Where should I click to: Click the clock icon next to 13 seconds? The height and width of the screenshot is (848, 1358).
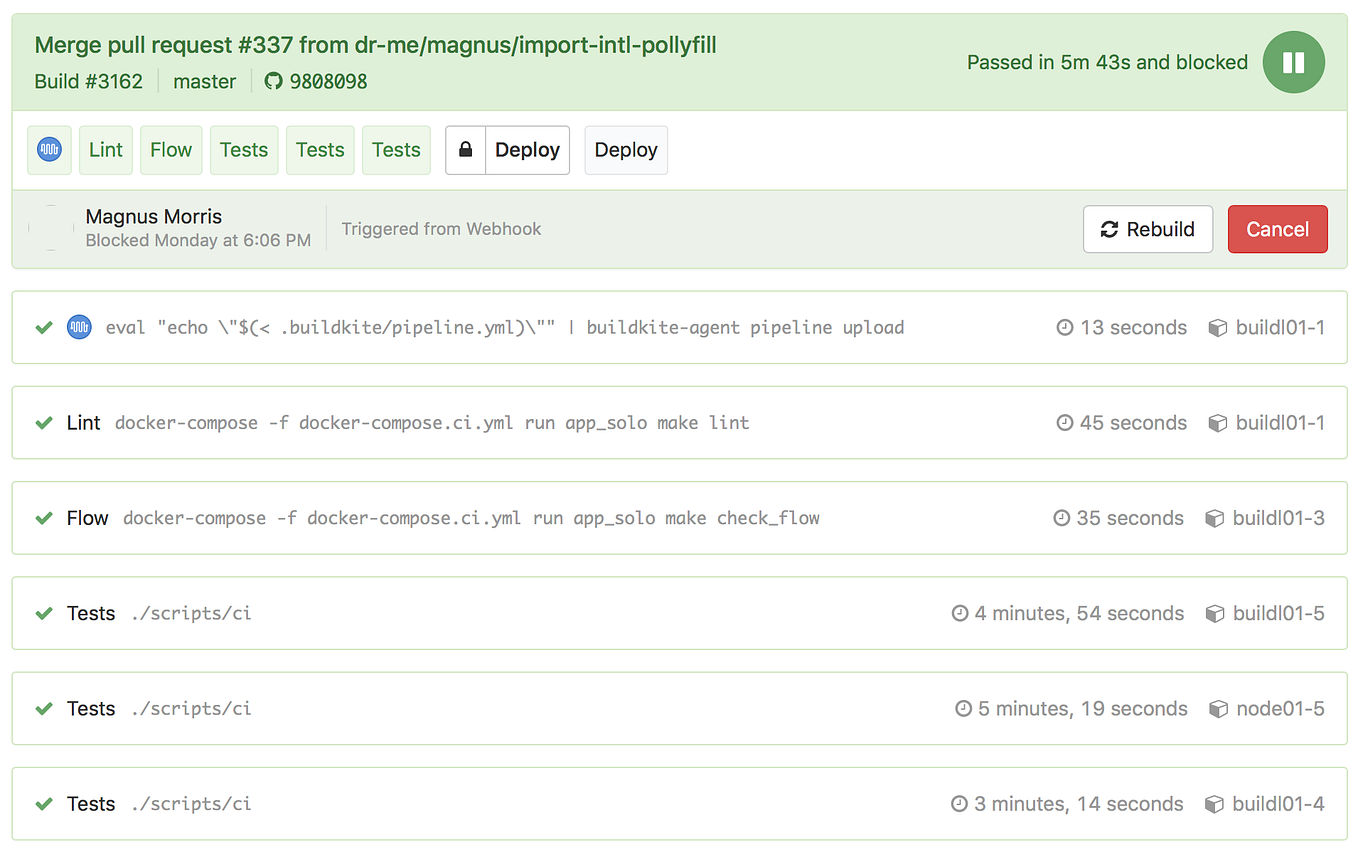(1065, 327)
